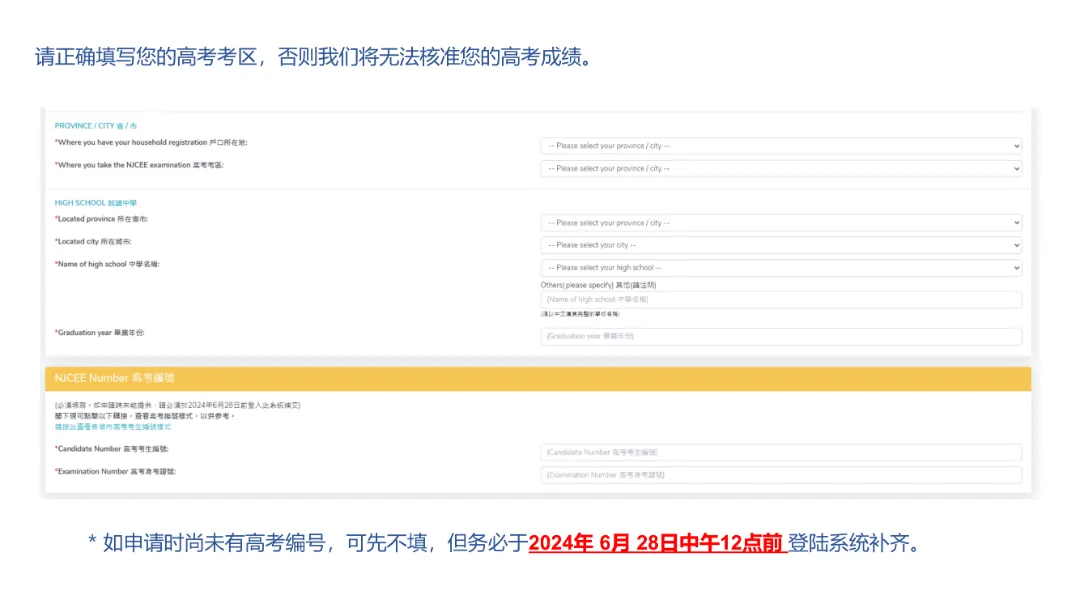Click the Candidate Number input field

point(781,453)
